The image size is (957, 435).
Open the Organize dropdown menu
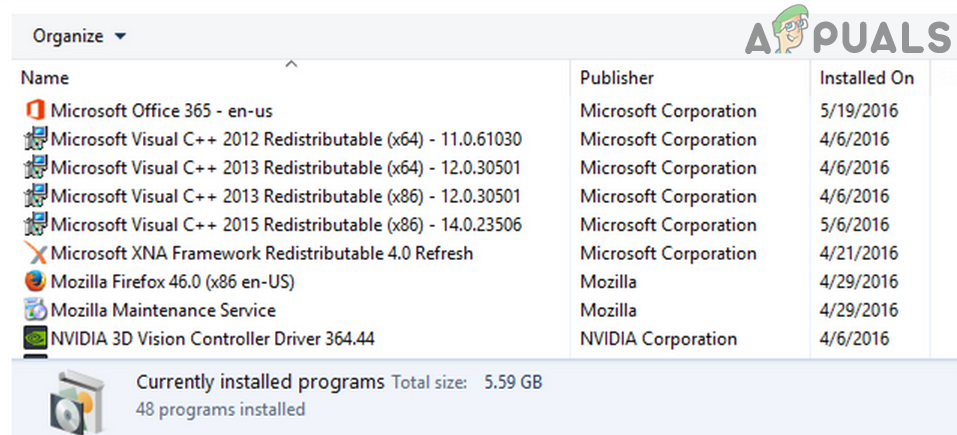click(x=79, y=36)
